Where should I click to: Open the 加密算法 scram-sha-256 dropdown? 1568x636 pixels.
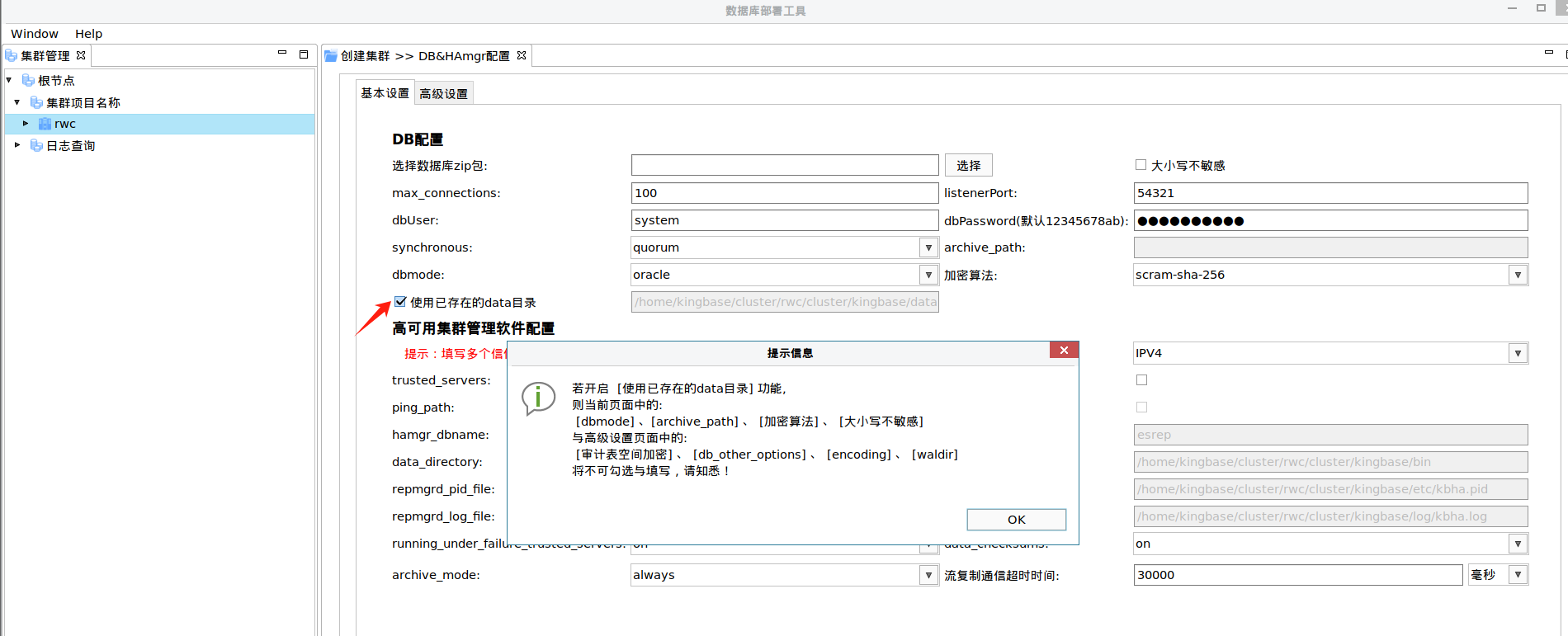click(1518, 275)
